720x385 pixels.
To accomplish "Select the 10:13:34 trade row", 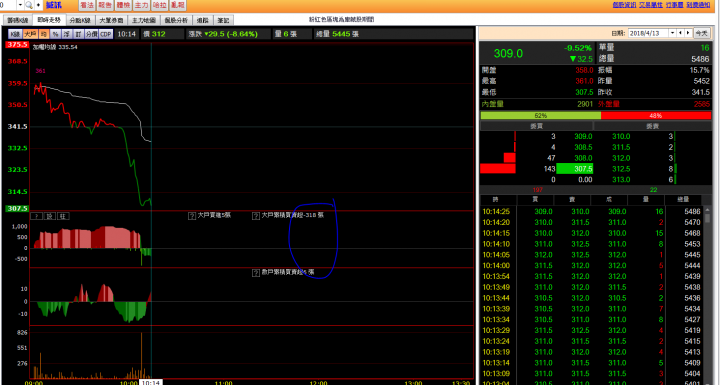I will [591, 319].
